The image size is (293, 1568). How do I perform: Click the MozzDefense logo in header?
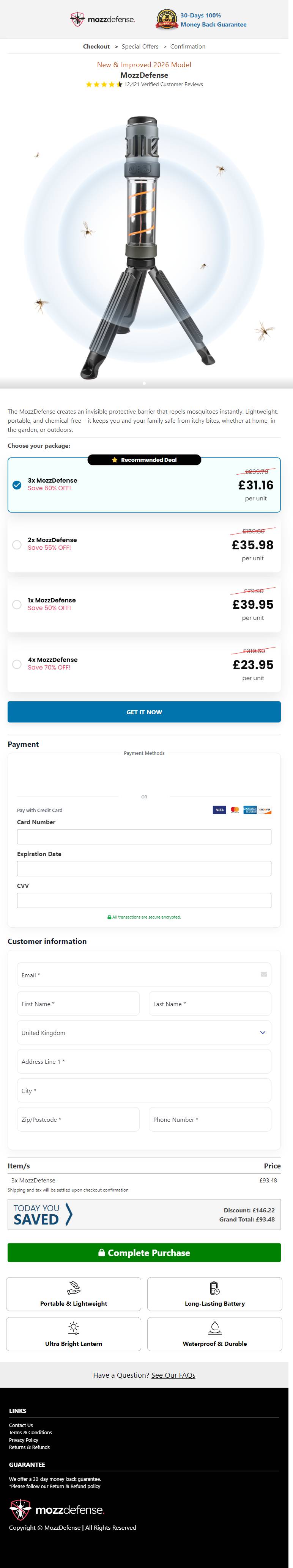[x=102, y=19]
